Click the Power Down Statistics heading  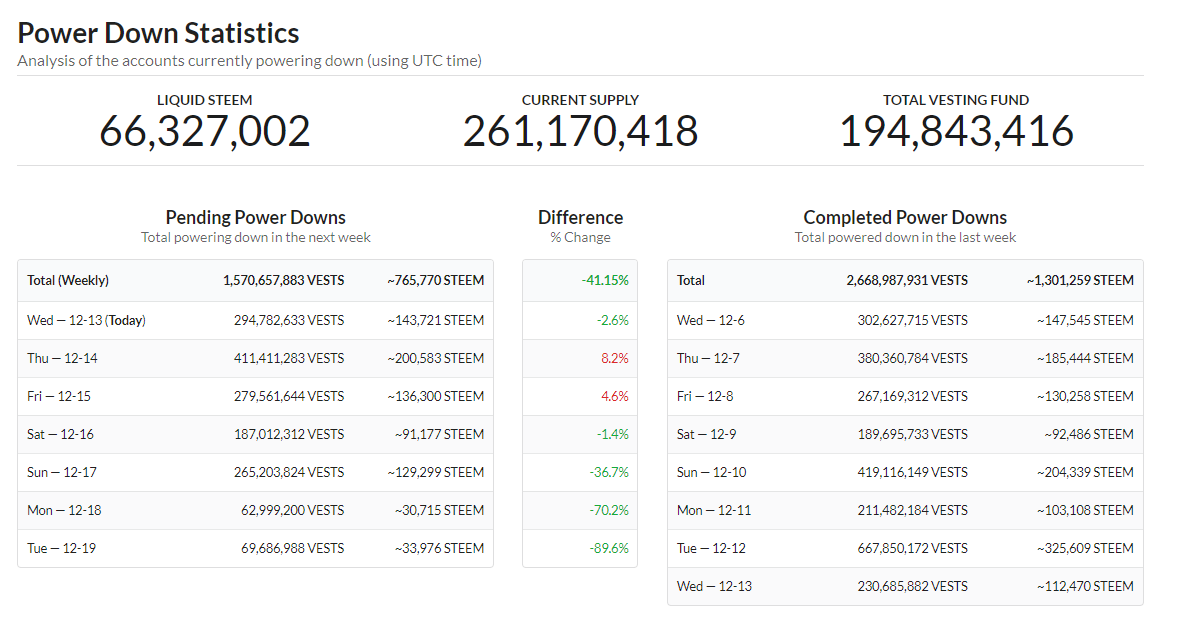click(158, 33)
